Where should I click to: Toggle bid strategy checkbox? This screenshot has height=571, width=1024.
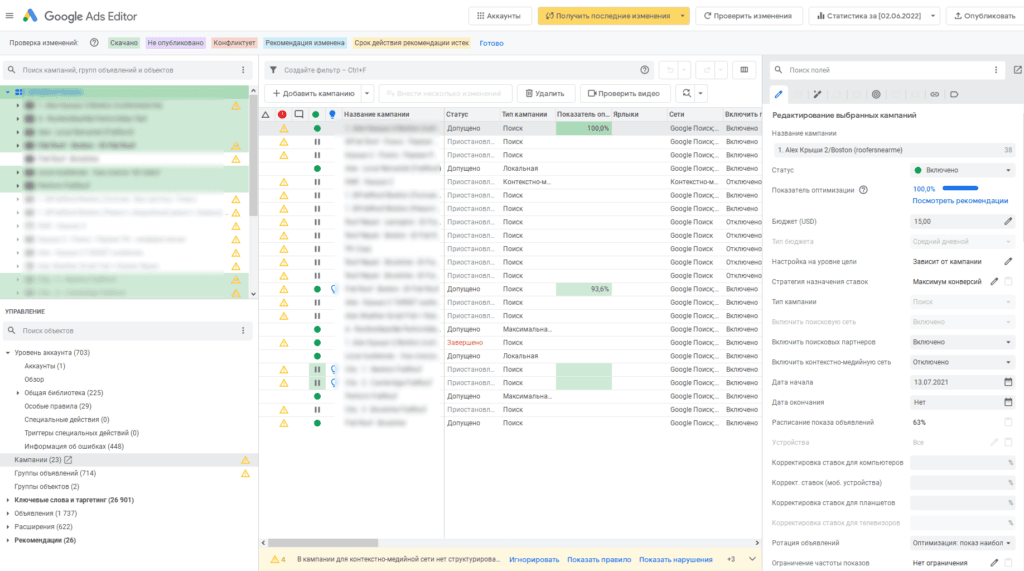(1008, 282)
